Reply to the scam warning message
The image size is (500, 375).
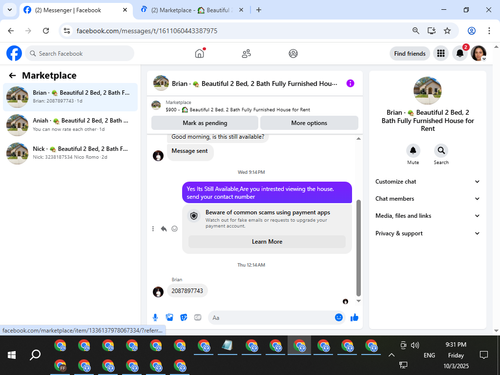click(x=164, y=229)
